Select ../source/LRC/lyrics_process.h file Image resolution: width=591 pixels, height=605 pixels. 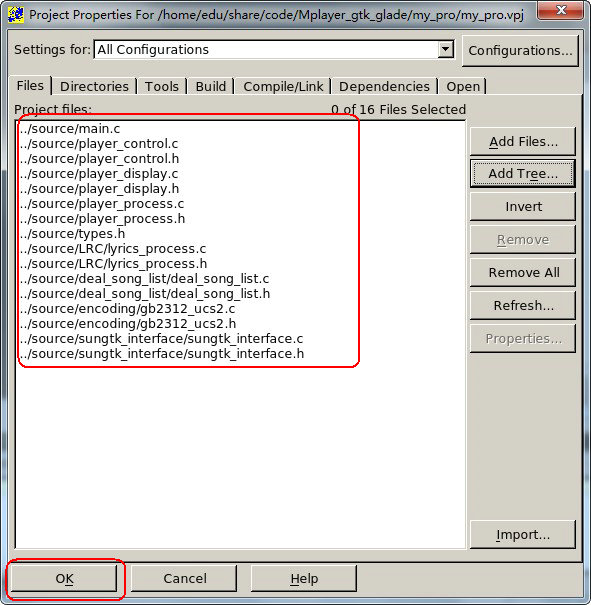[113, 264]
